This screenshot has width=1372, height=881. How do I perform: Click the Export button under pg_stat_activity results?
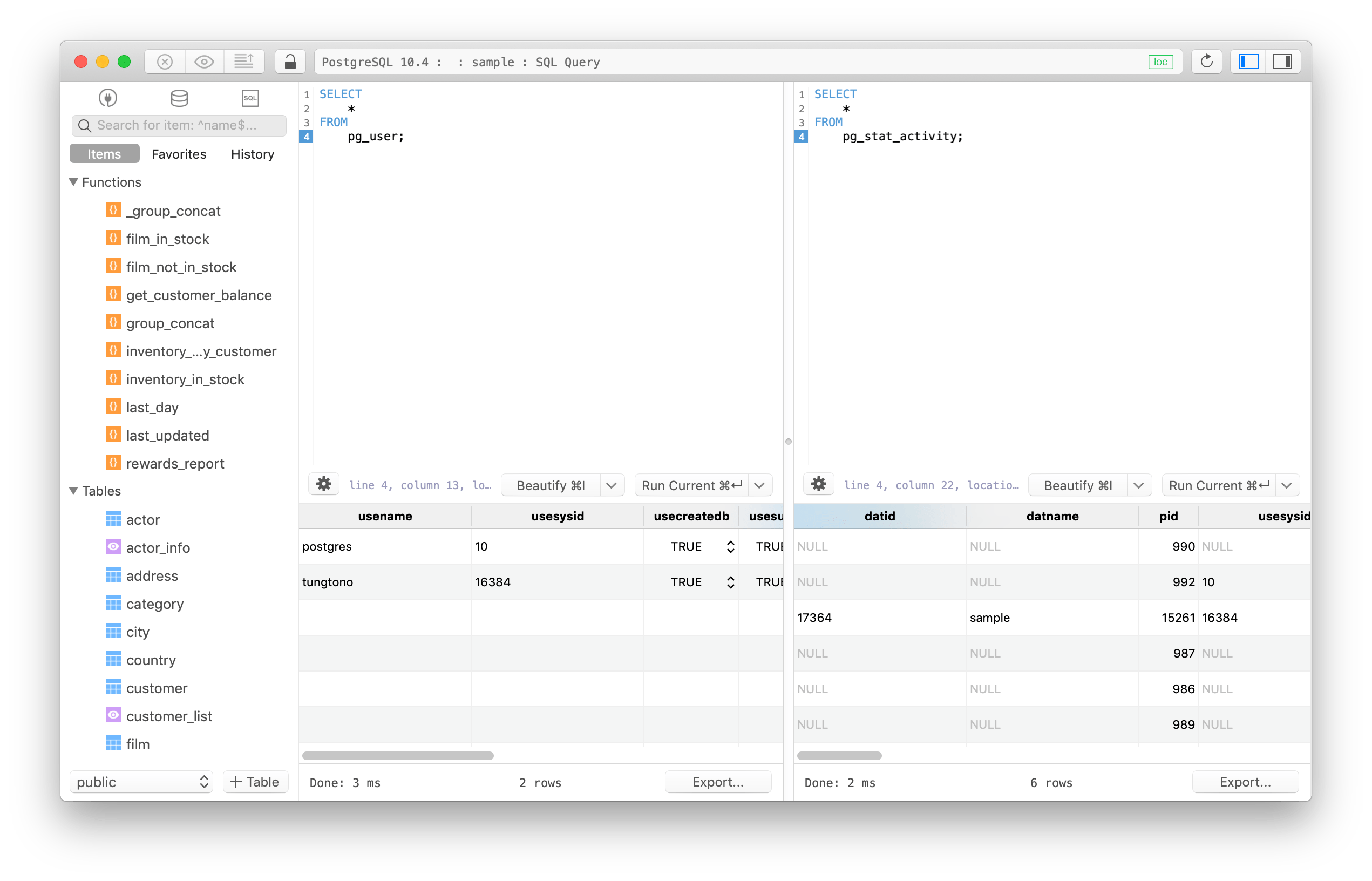(x=1245, y=782)
